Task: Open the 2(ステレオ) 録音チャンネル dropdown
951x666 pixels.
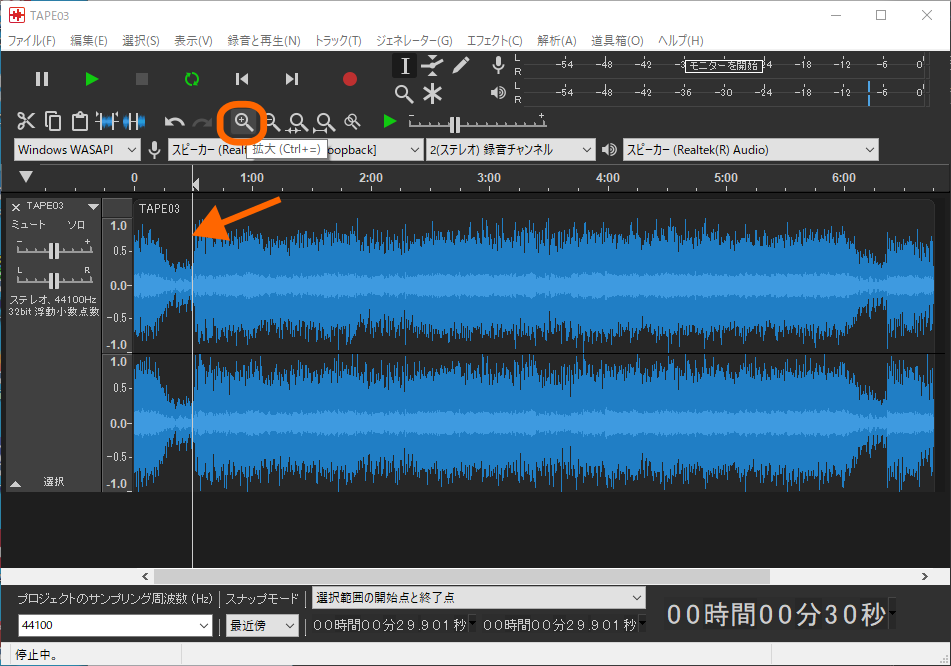Action: [x=510, y=150]
